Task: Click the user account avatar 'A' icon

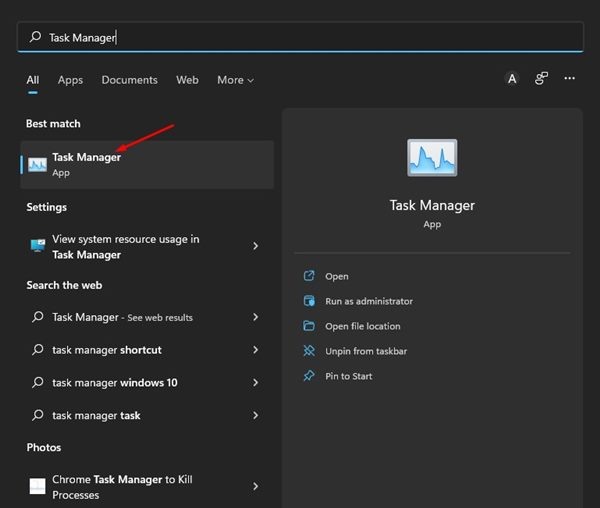Action: point(512,79)
